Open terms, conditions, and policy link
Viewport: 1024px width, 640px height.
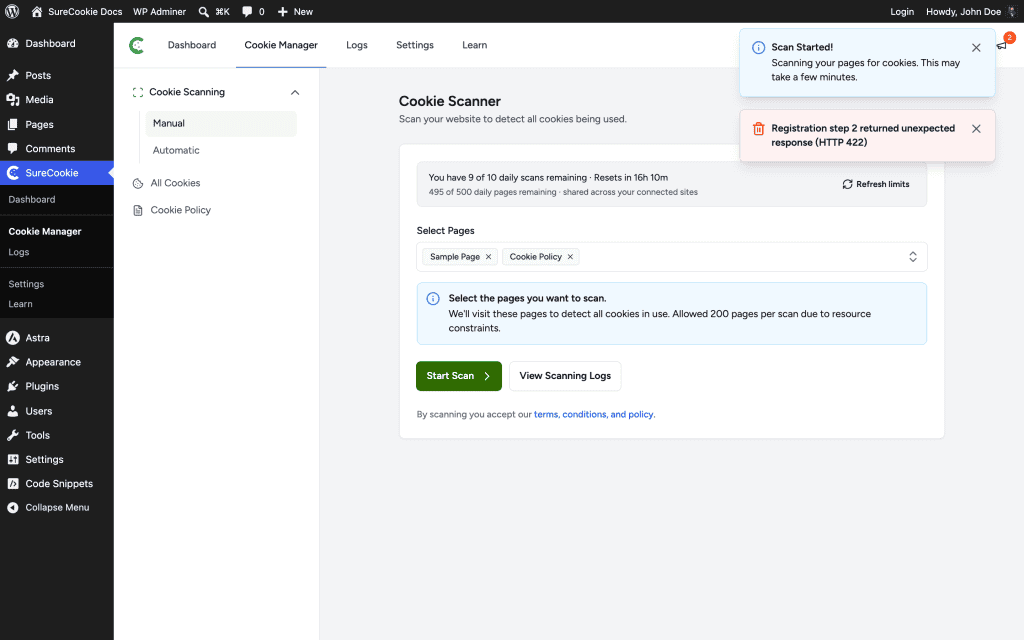point(594,414)
